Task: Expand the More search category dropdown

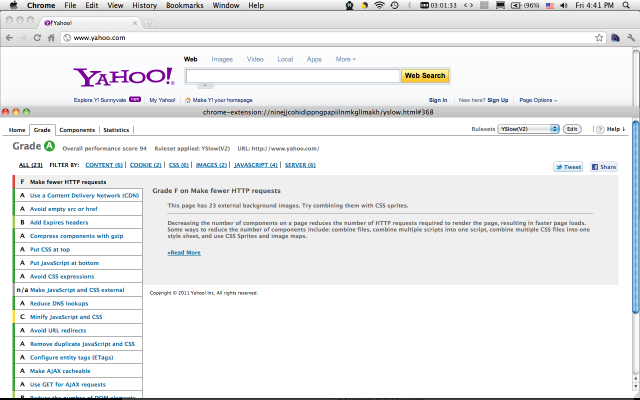Action: click(x=345, y=59)
